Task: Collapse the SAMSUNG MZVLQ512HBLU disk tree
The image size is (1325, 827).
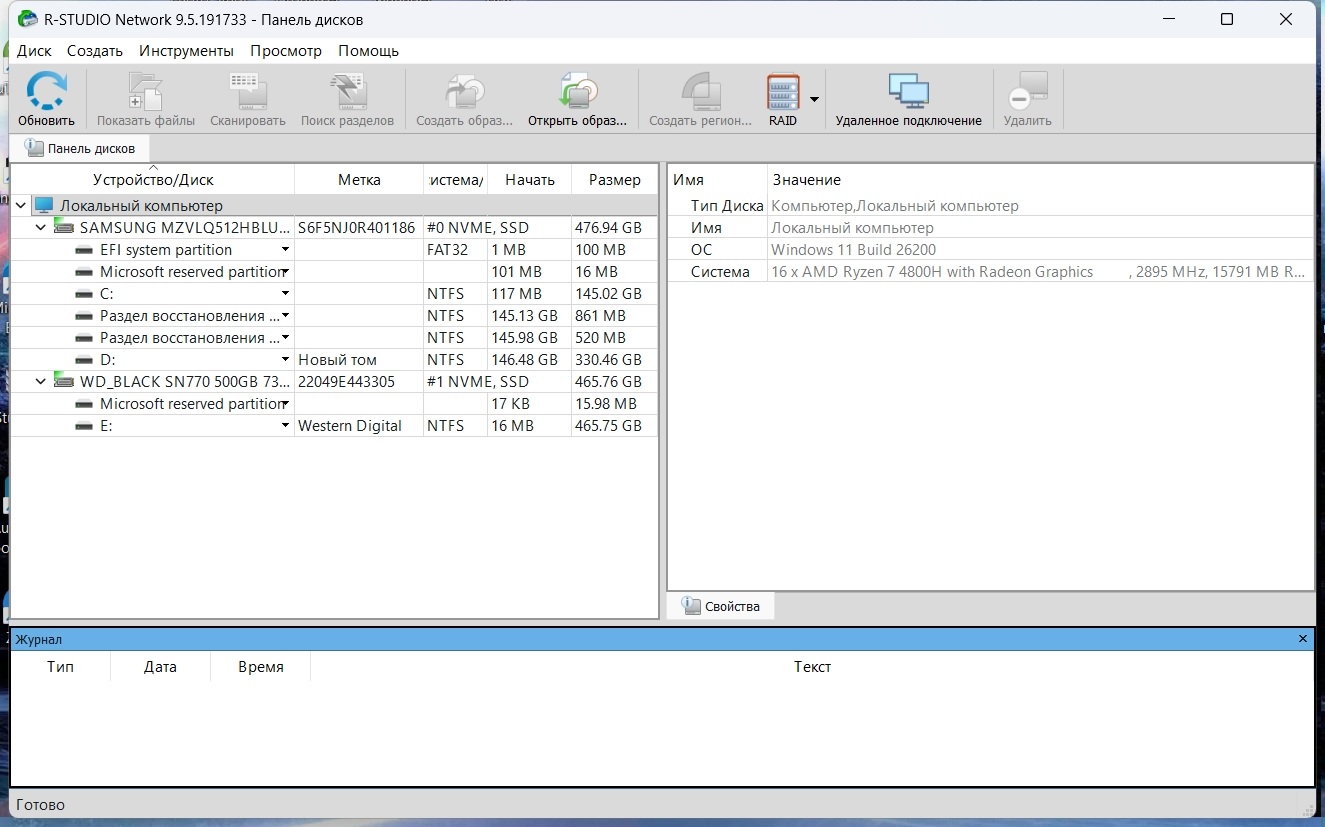Action: click(x=41, y=228)
